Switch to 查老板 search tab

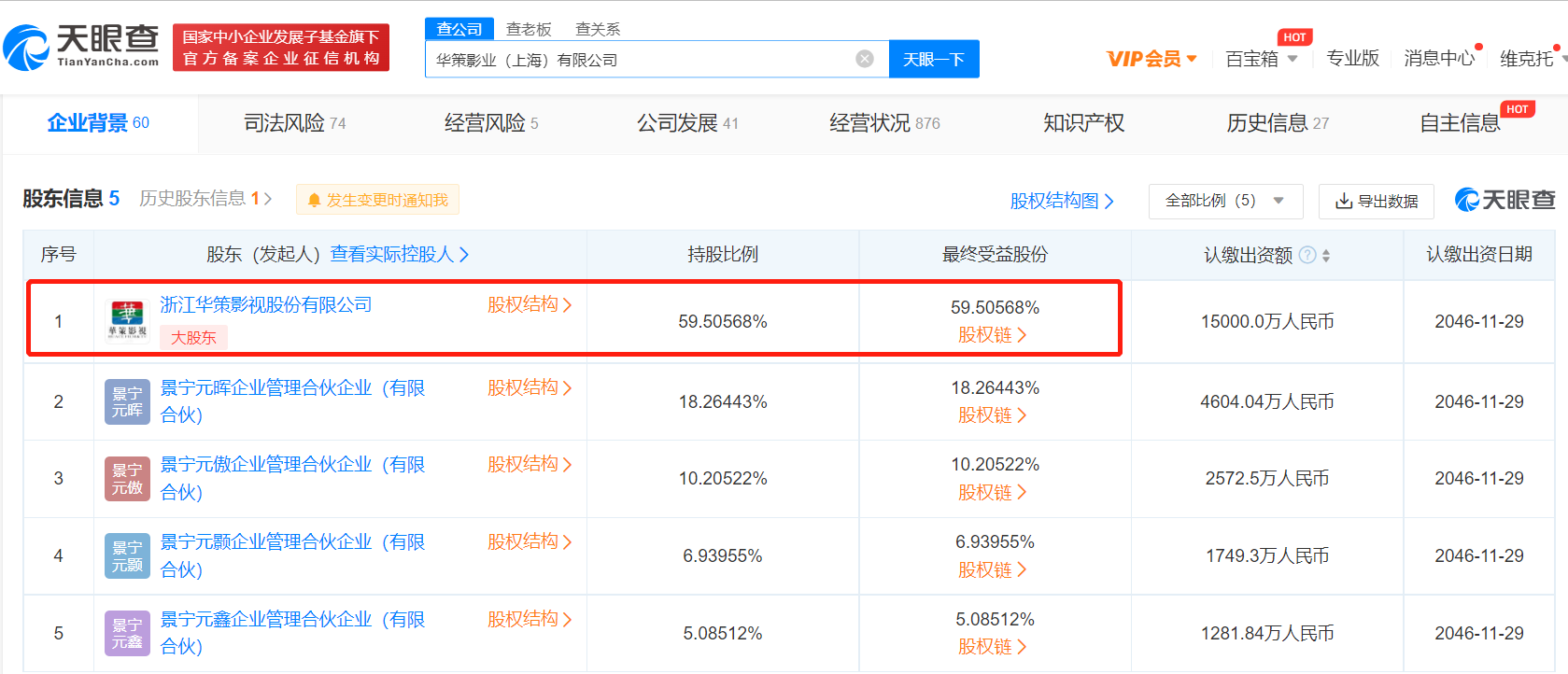tap(529, 29)
